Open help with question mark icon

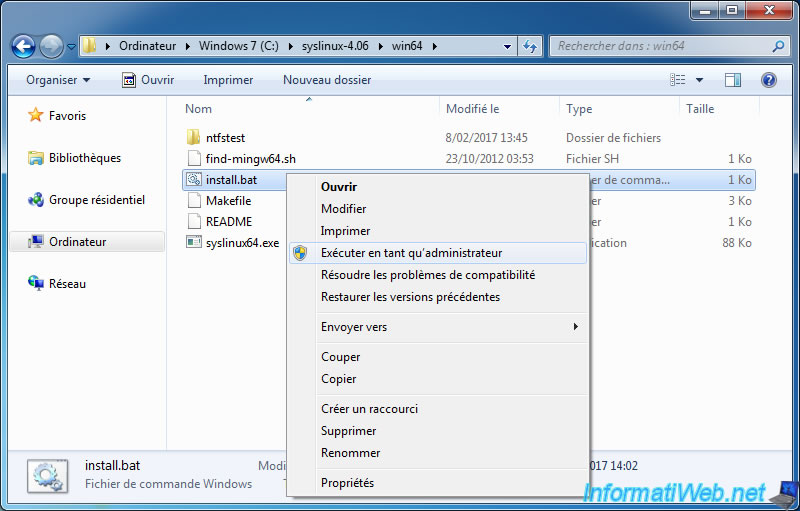click(x=769, y=80)
